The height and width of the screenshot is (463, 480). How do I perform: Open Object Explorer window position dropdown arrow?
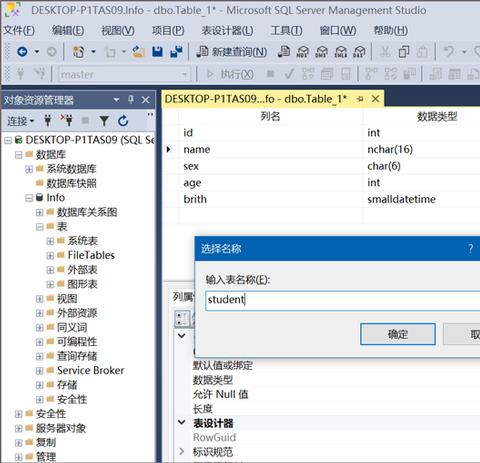click(x=116, y=100)
